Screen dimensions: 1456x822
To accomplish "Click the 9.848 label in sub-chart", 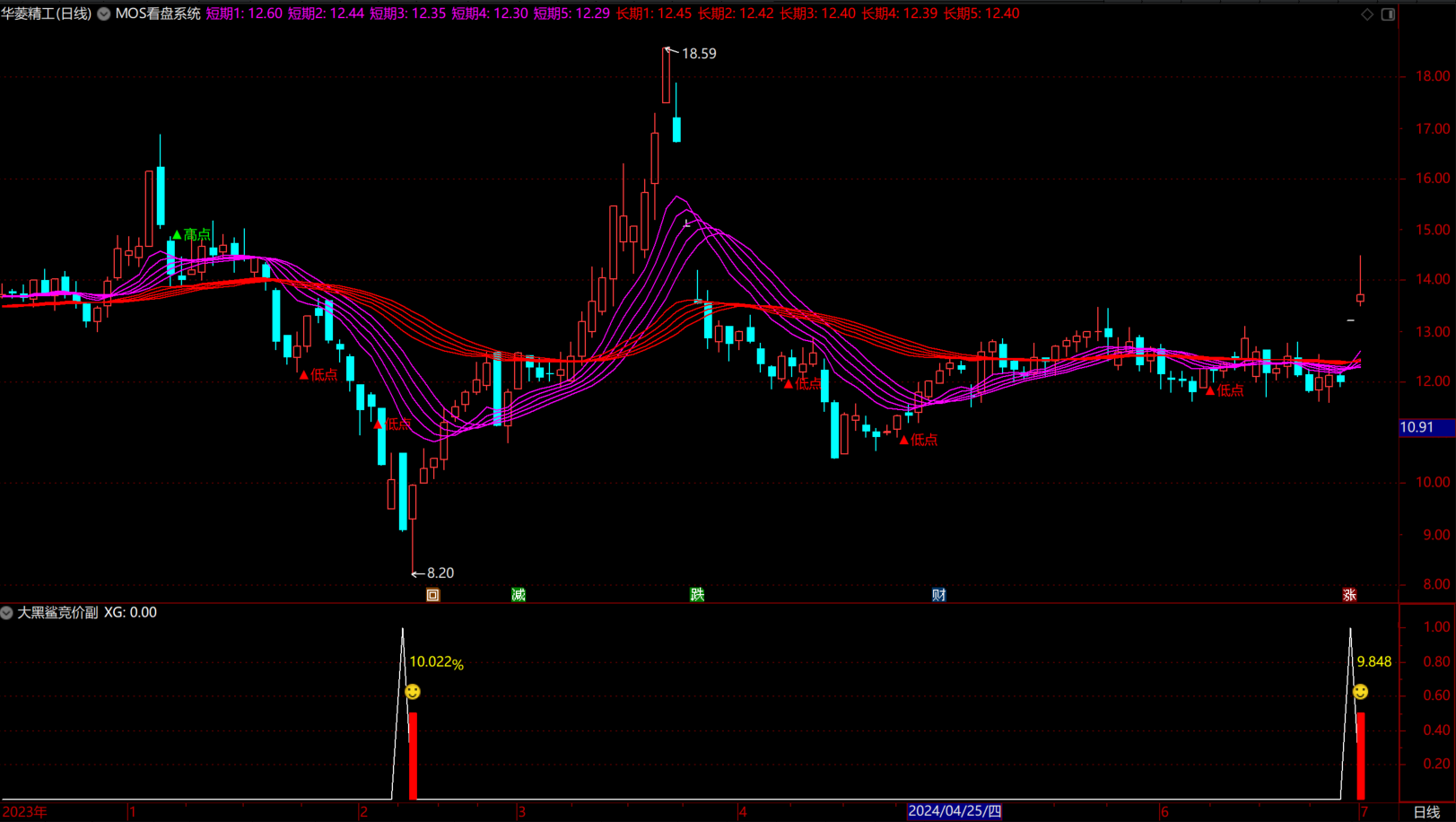I will click(1373, 662).
